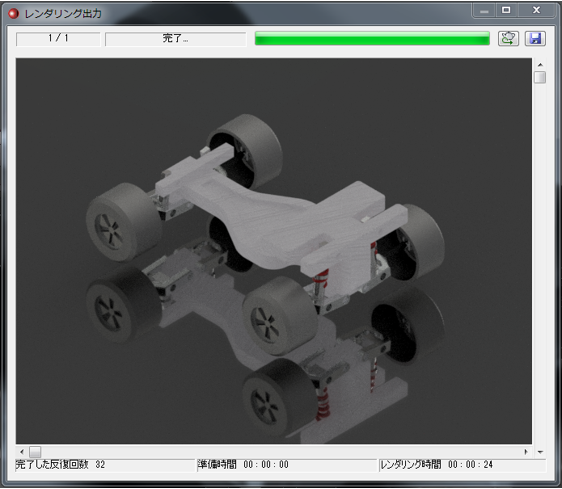Viewport: 562px width, 489px height.
Task: Click the horizontal scrollbar left arrow
Action: [22, 452]
